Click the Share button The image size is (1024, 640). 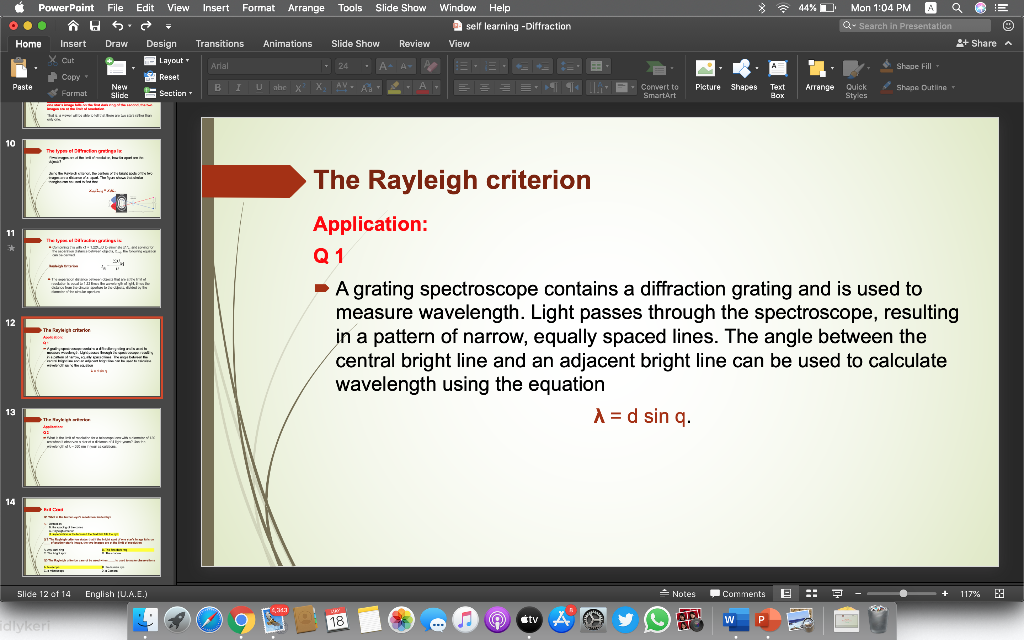coord(977,44)
